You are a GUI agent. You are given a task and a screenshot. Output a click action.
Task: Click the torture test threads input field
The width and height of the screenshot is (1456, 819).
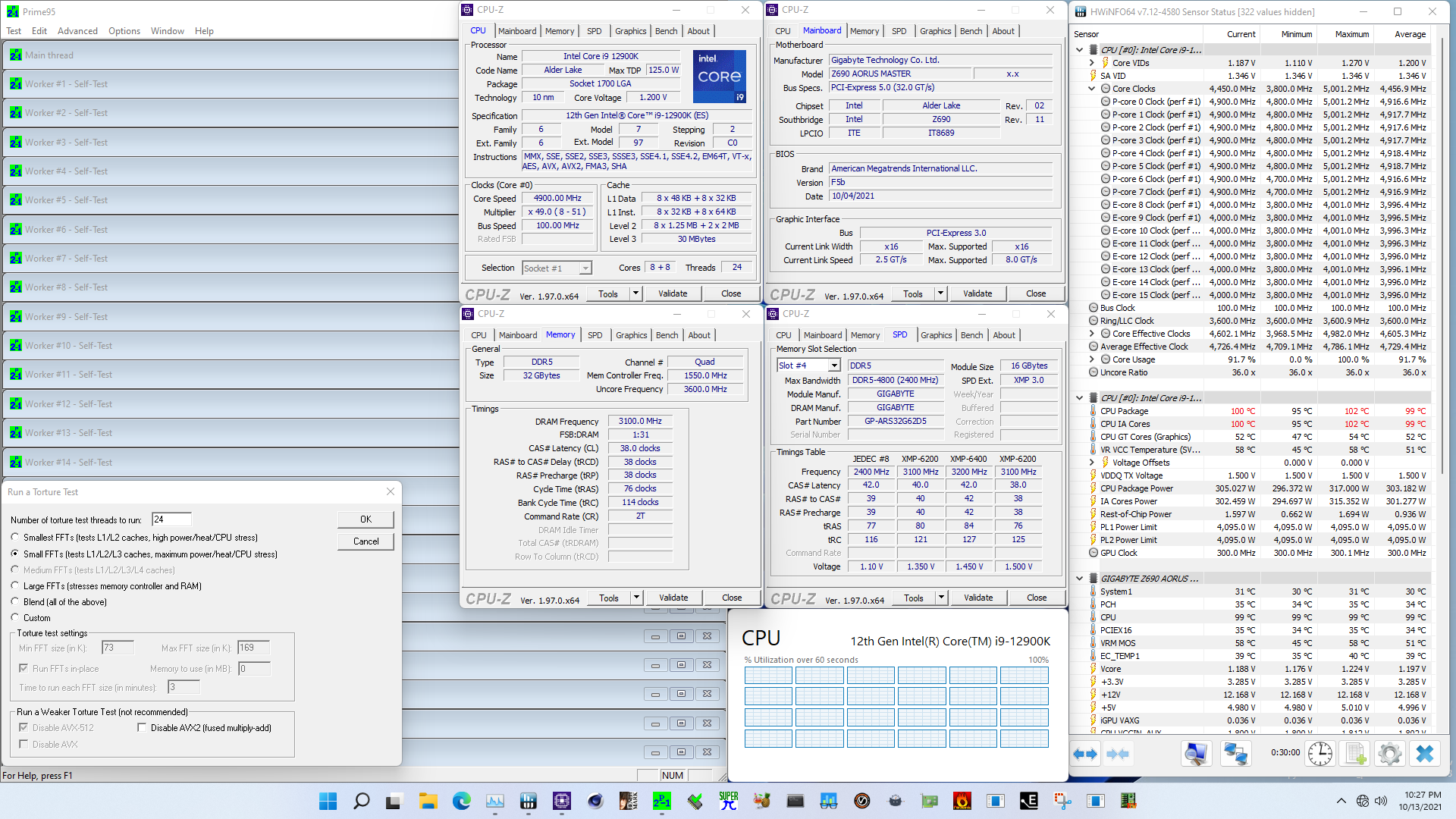(171, 519)
